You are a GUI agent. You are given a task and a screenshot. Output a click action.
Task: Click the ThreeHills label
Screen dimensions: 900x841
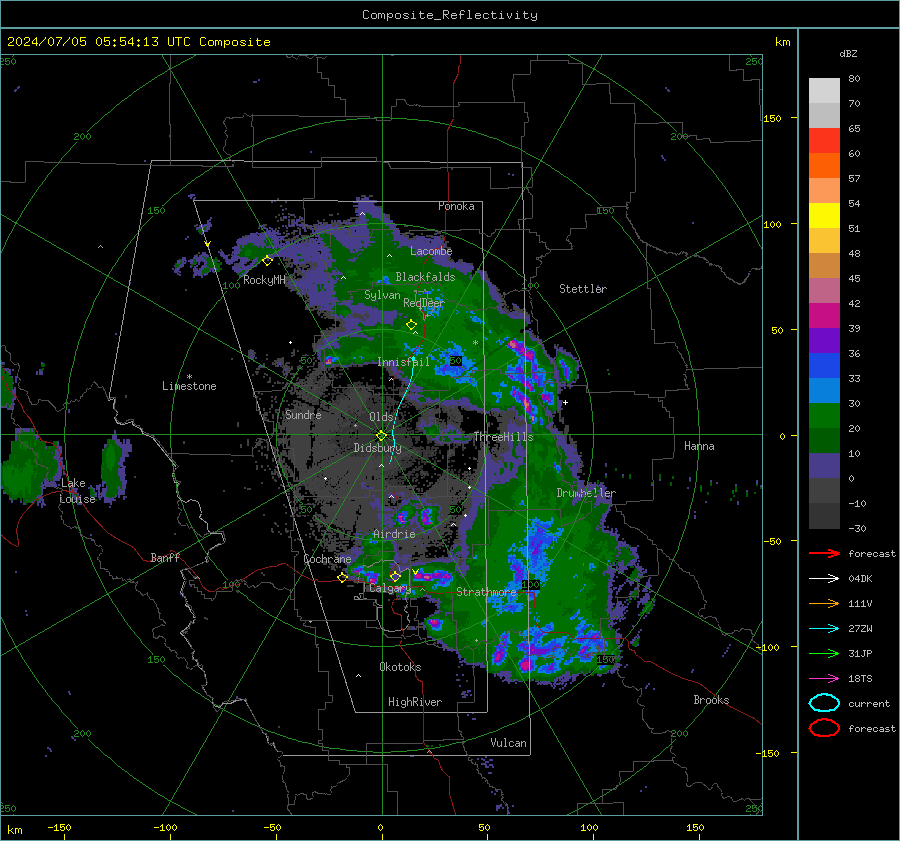point(503,437)
